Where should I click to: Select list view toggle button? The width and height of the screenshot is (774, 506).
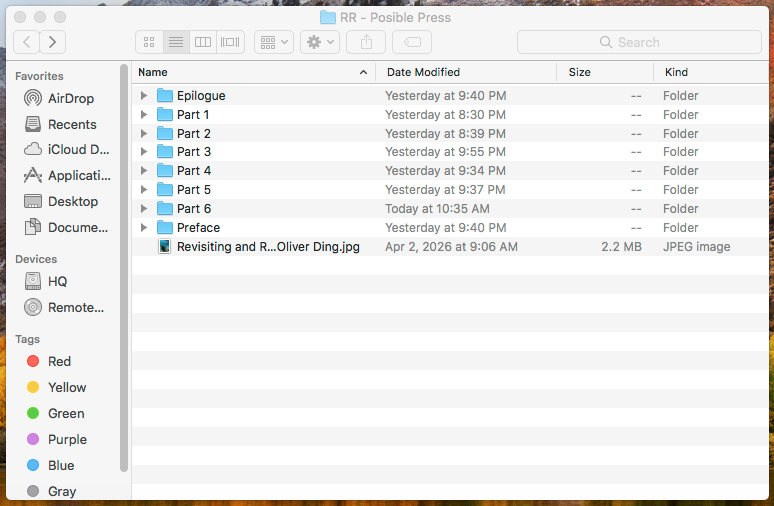click(176, 42)
